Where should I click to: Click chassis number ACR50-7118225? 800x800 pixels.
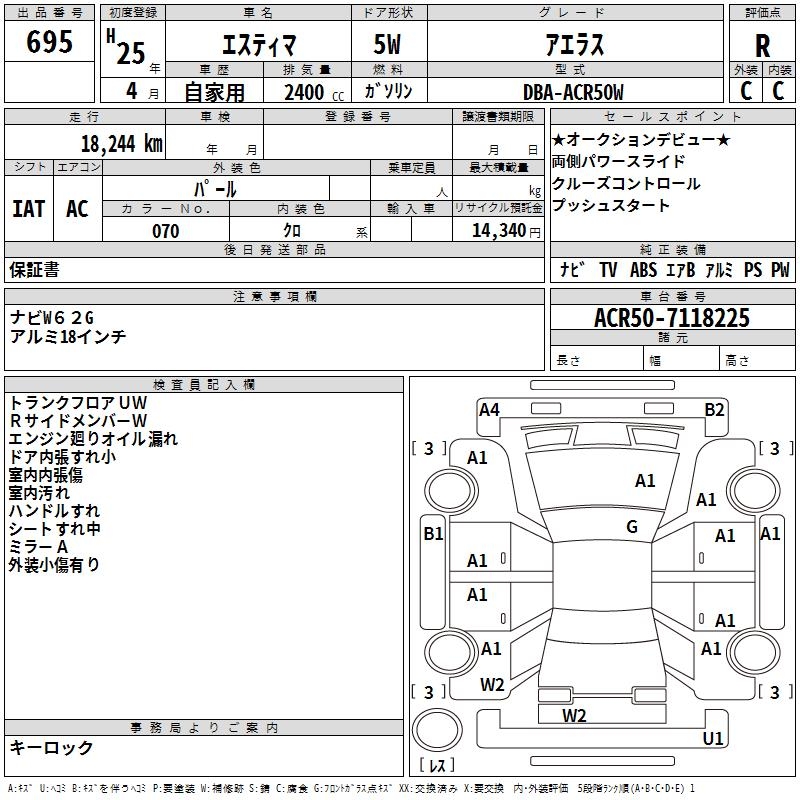click(x=672, y=317)
